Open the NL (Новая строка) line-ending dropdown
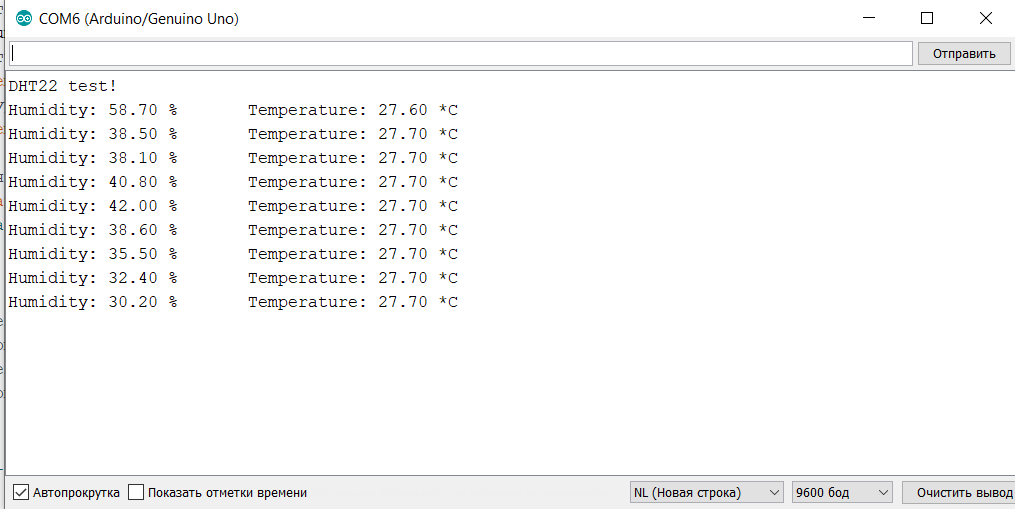This screenshot has width=1015, height=509. [x=706, y=492]
